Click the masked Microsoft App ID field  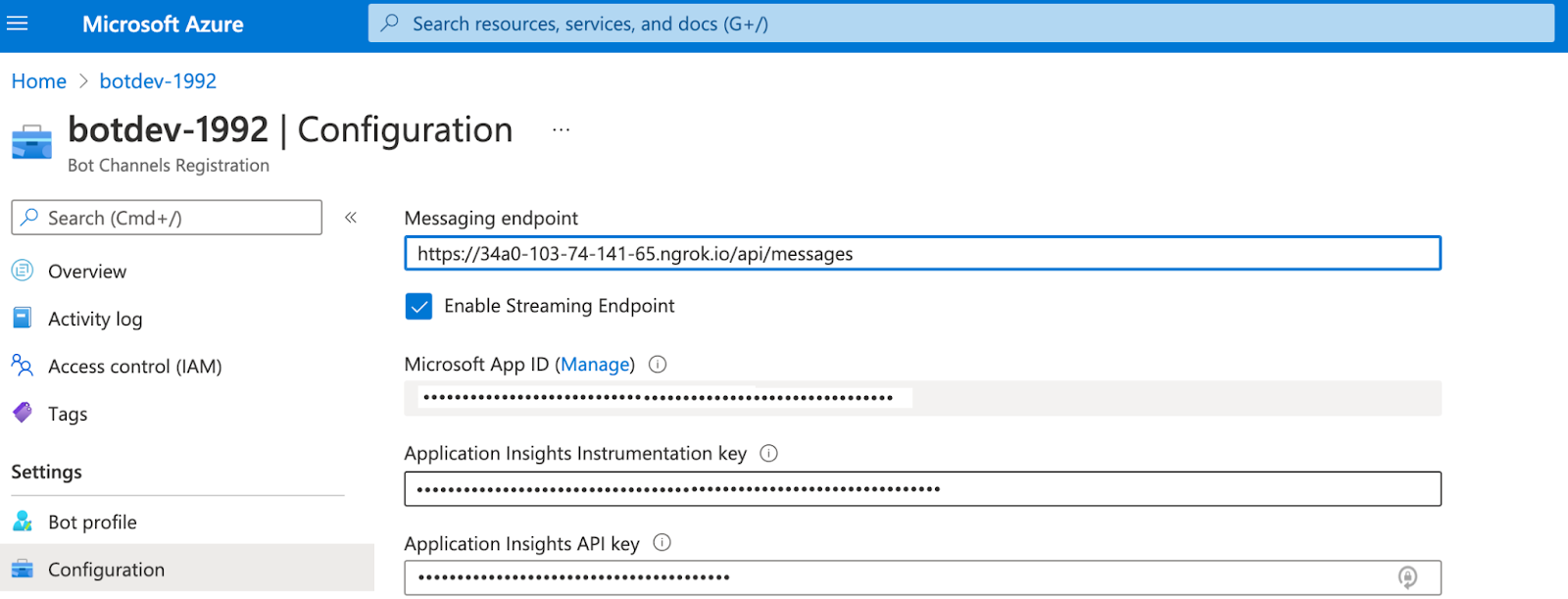(x=922, y=398)
